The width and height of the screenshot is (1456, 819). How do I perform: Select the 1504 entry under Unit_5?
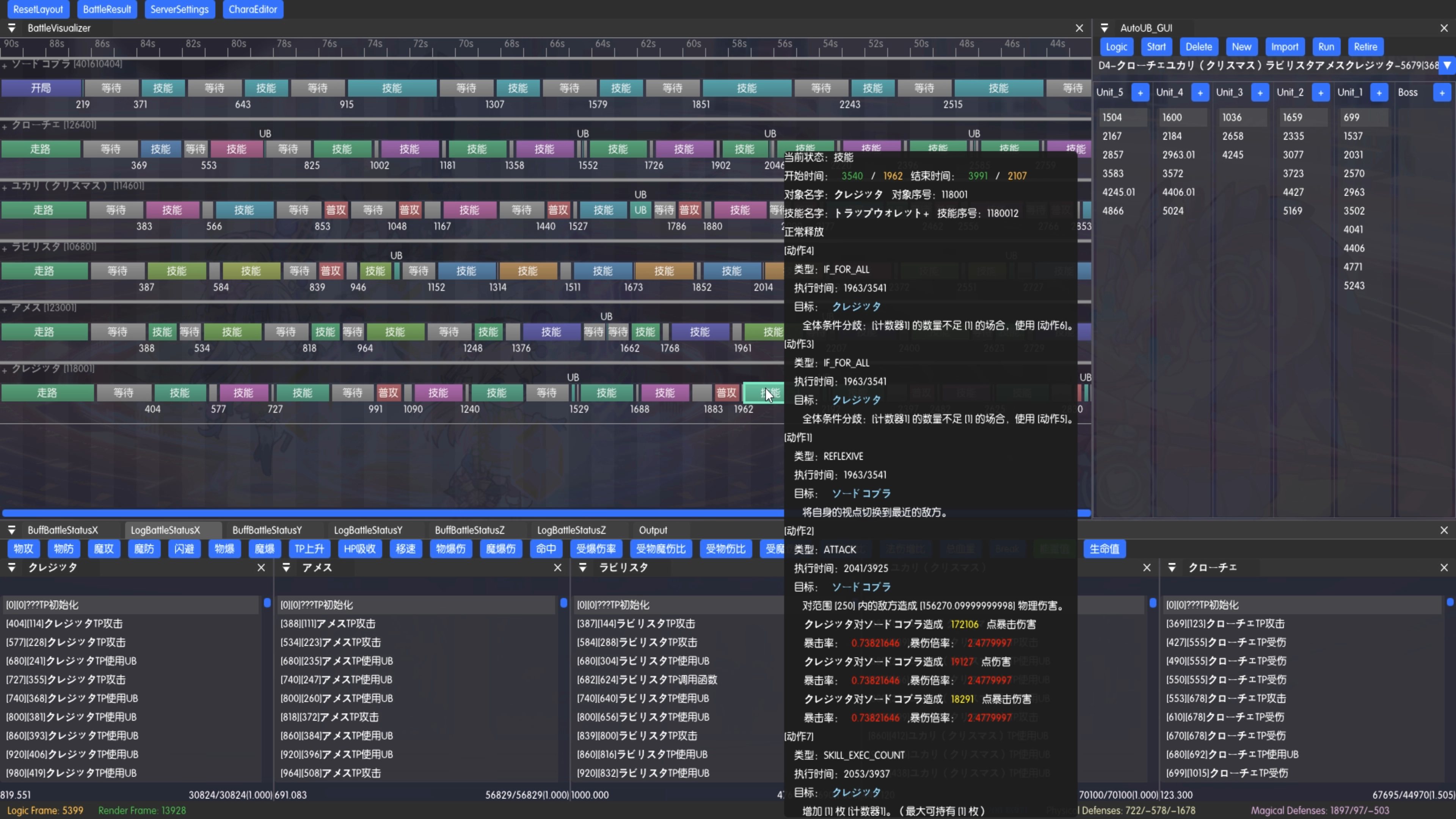[x=1112, y=118]
